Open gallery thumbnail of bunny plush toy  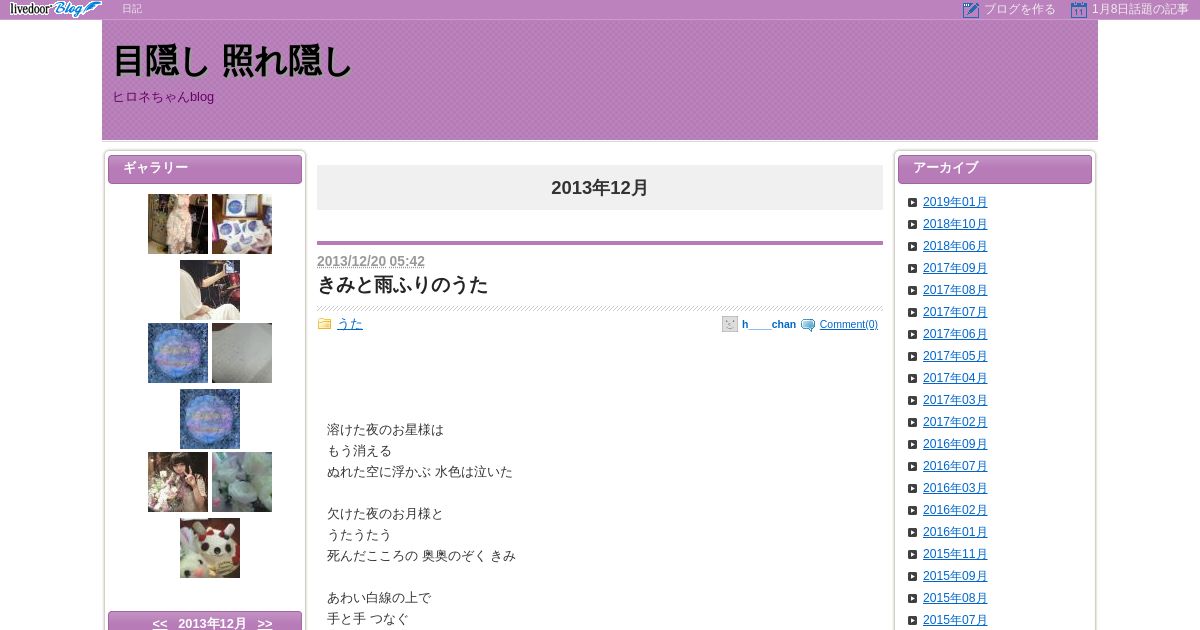click(x=210, y=548)
